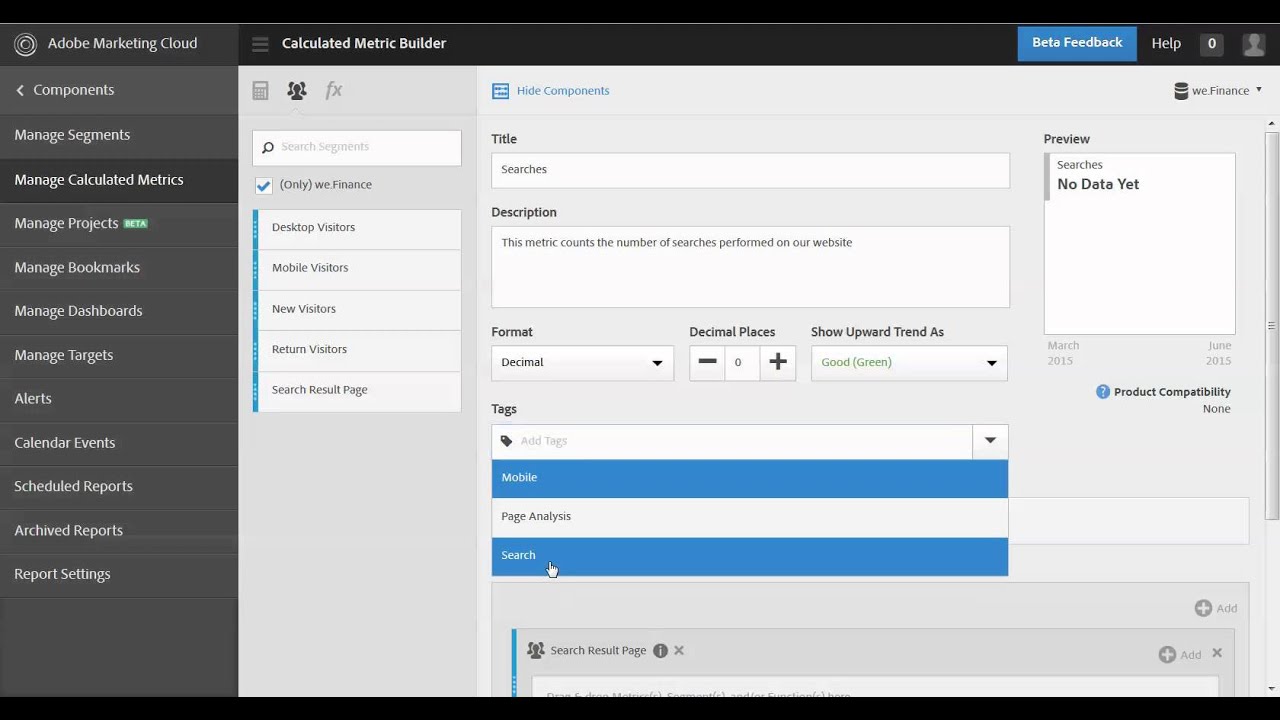Click the Hide Components link
This screenshot has width=1280, height=720.
tap(563, 91)
